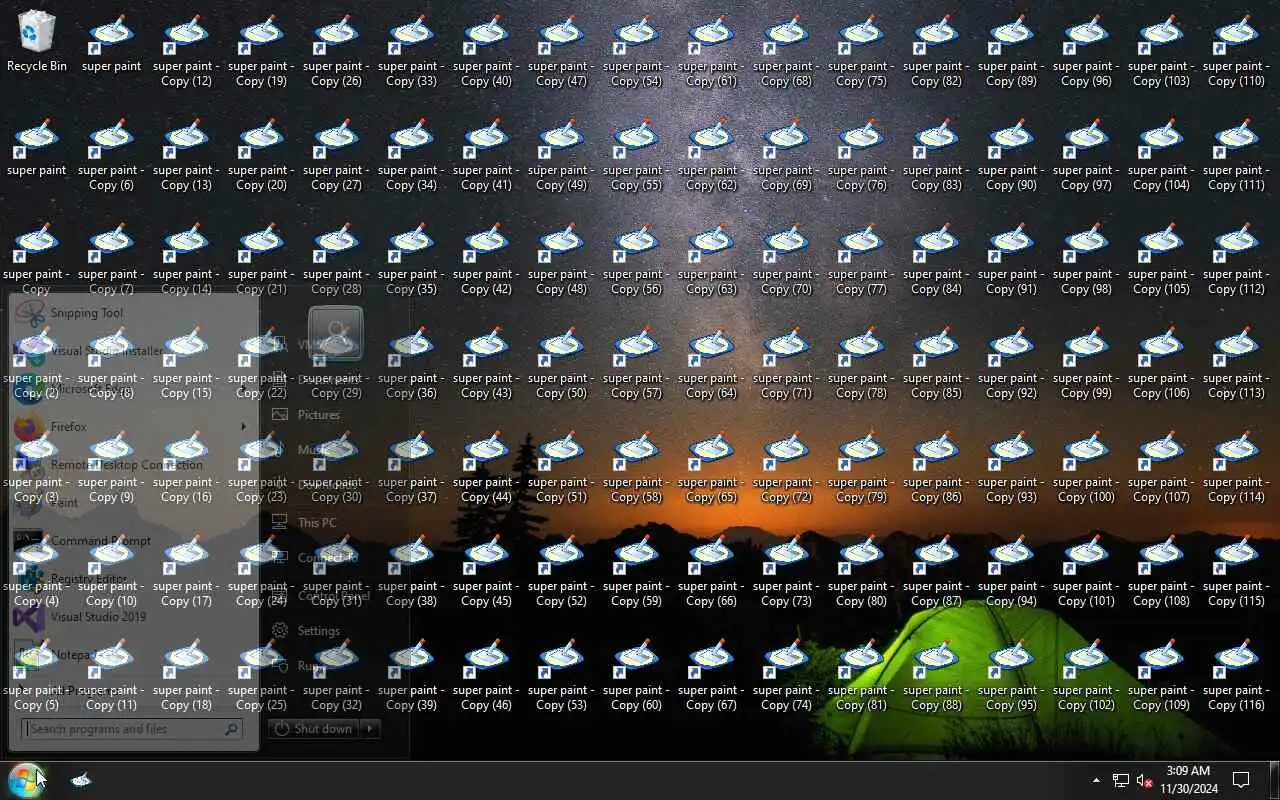
Task: Expand shut down options arrow
Action: point(370,729)
